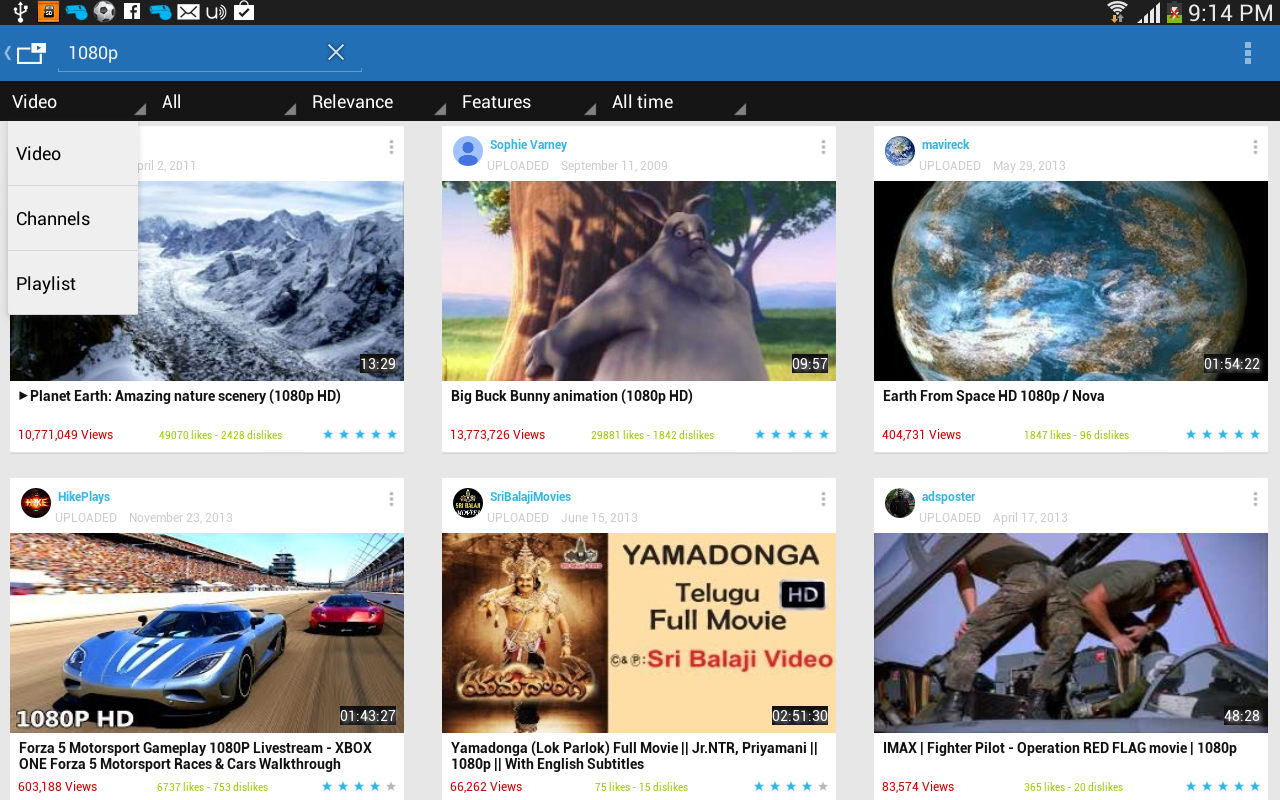The image size is (1280, 800).
Task: Open options for IMAX Fighter Pilot card
Action: 1255,499
